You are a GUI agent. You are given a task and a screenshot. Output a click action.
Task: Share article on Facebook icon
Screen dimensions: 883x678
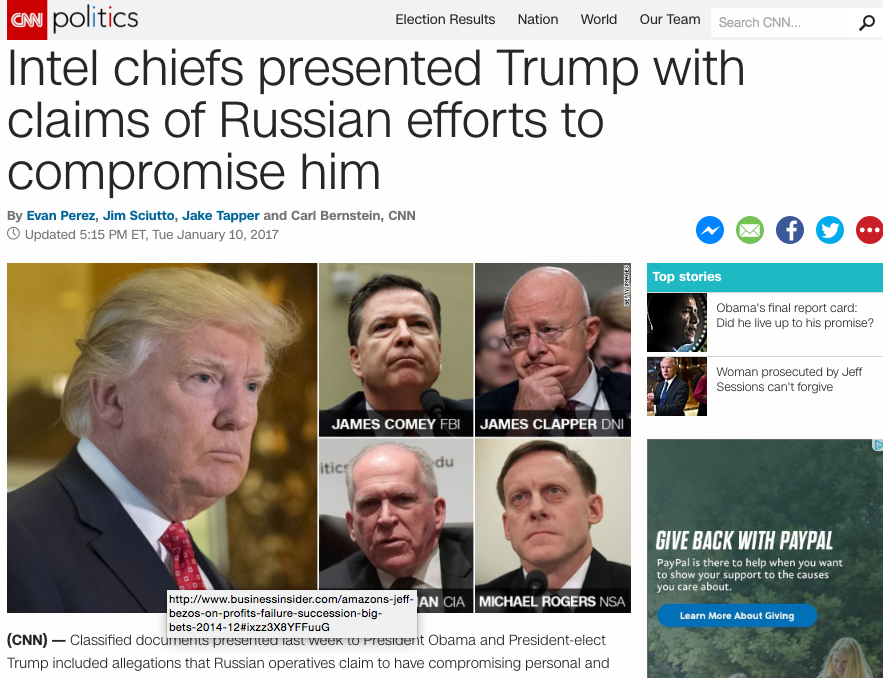pyautogui.click(x=790, y=230)
